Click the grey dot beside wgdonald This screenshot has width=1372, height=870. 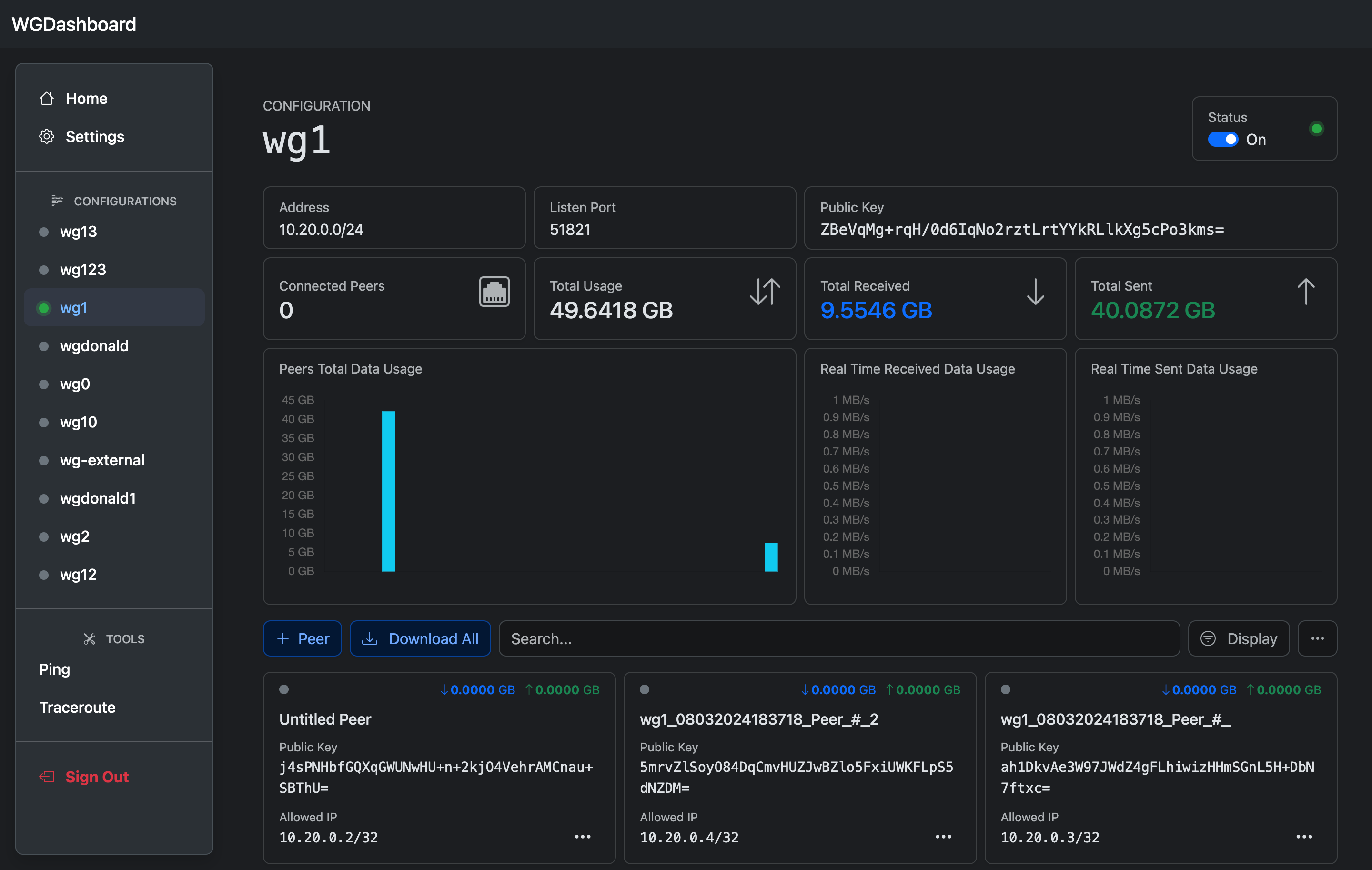click(x=44, y=346)
